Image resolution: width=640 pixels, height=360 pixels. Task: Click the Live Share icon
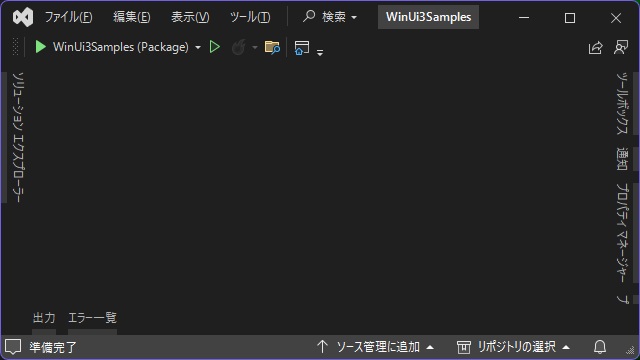[596, 48]
